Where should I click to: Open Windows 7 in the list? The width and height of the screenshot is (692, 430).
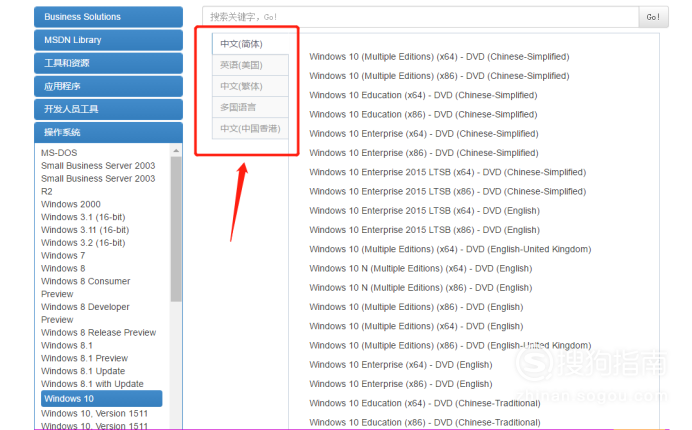click(x=63, y=256)
